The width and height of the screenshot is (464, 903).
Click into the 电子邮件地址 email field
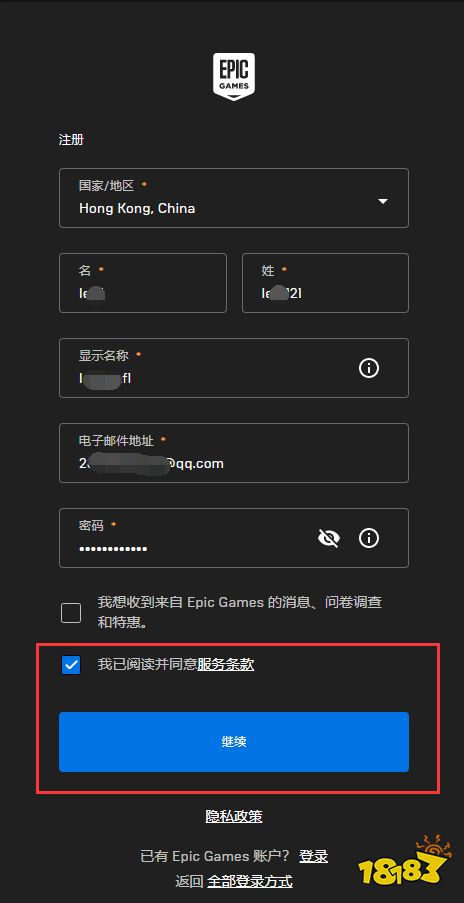coord(234,453)
